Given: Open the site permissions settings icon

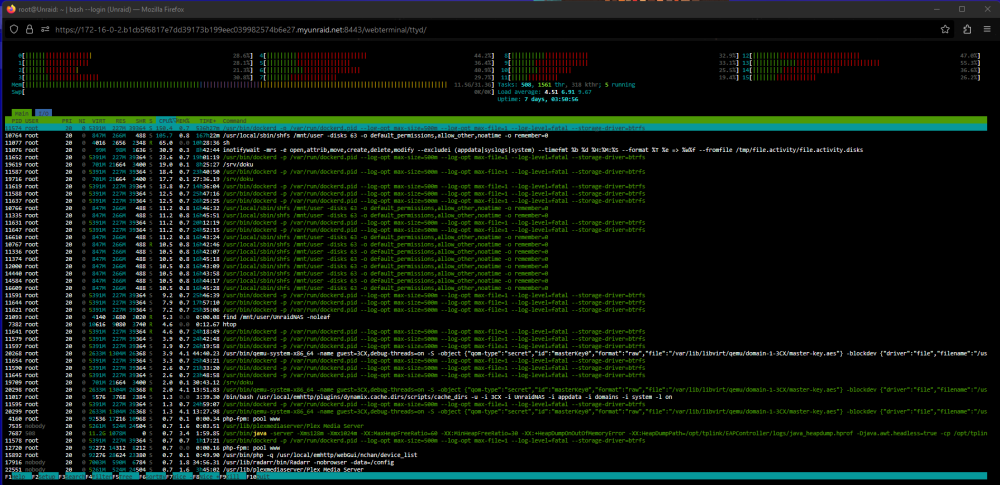Looking at the screenshot, I should (45, 29).
